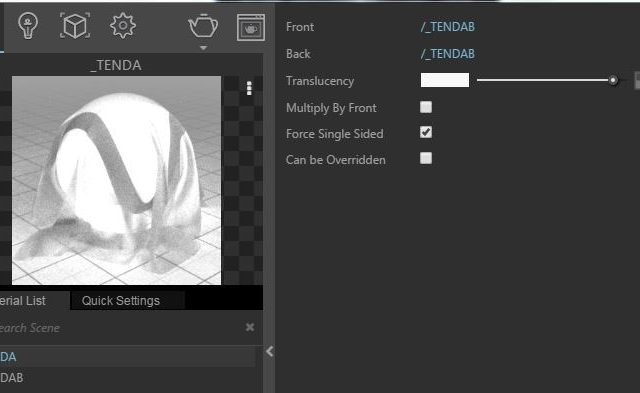Select the _TENDA material in the list
This screenshot has width=640, height=393.
pos(128,357)
